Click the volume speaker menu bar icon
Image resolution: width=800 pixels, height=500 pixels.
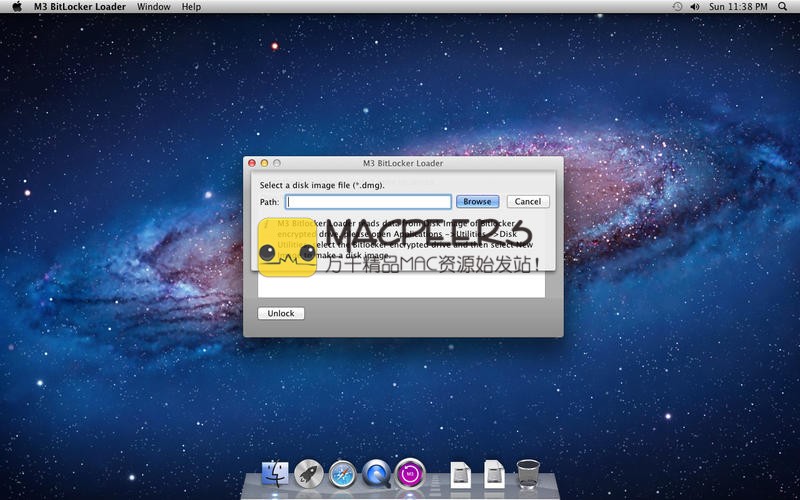695,6
